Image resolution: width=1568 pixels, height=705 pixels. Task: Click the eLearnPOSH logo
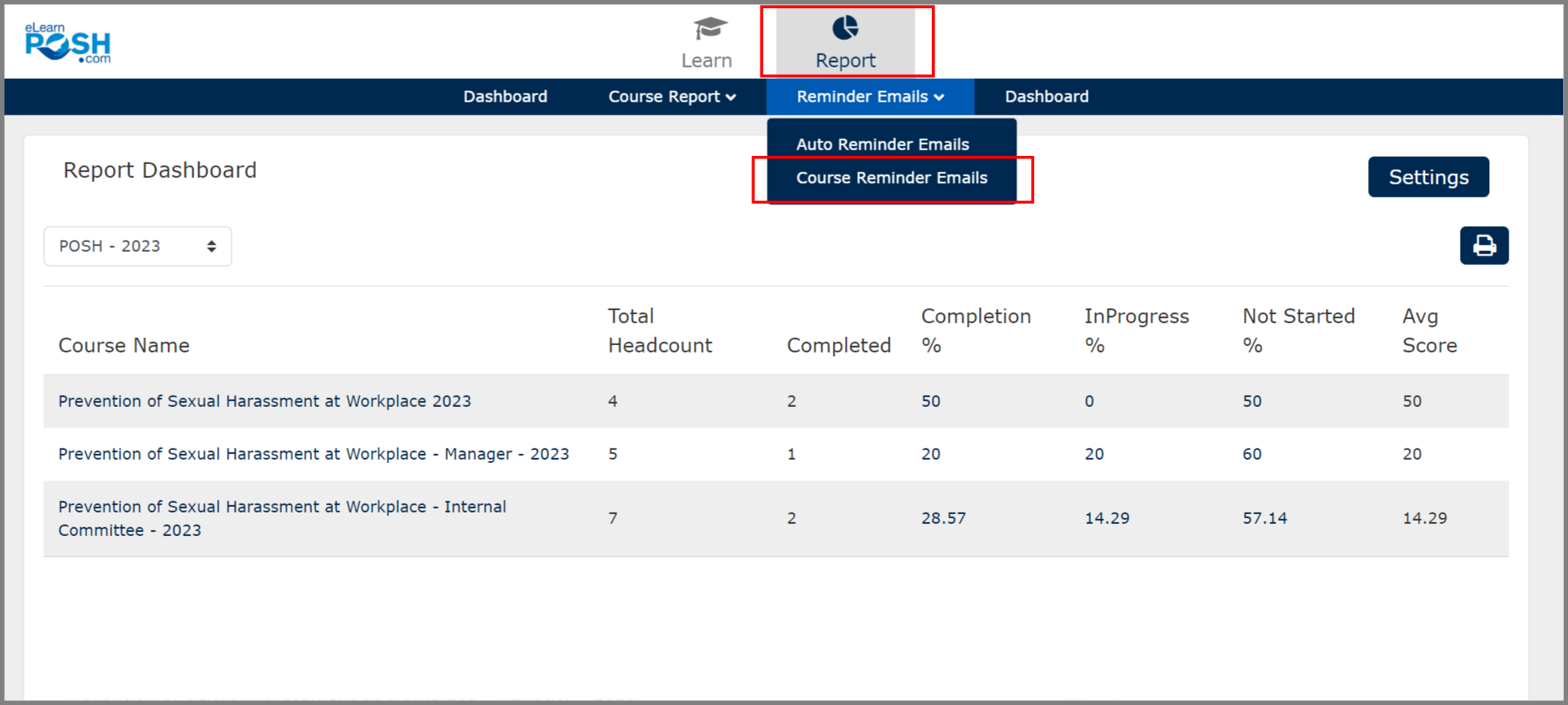pos(68,43)
